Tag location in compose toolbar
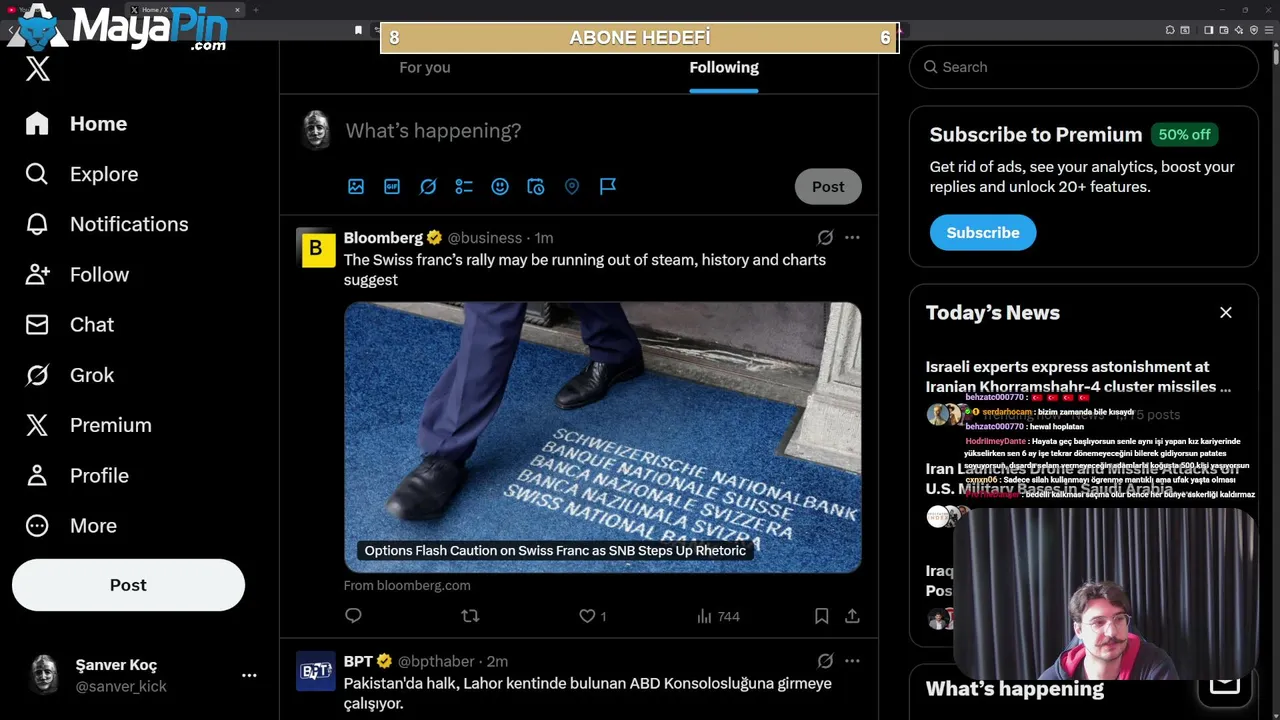Viewport: 1280px width, 720px height. [572, 186]
